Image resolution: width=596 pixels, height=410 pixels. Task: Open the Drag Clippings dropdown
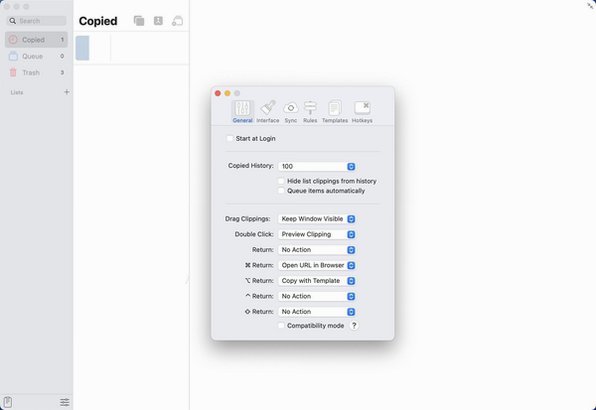click(x=317, y=219)
